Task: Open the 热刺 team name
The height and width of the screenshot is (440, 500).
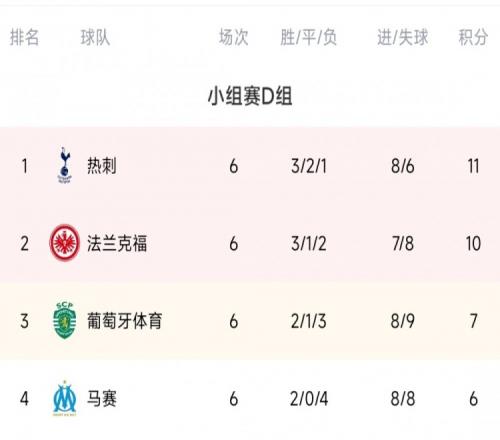Action: tap(102, 166)
